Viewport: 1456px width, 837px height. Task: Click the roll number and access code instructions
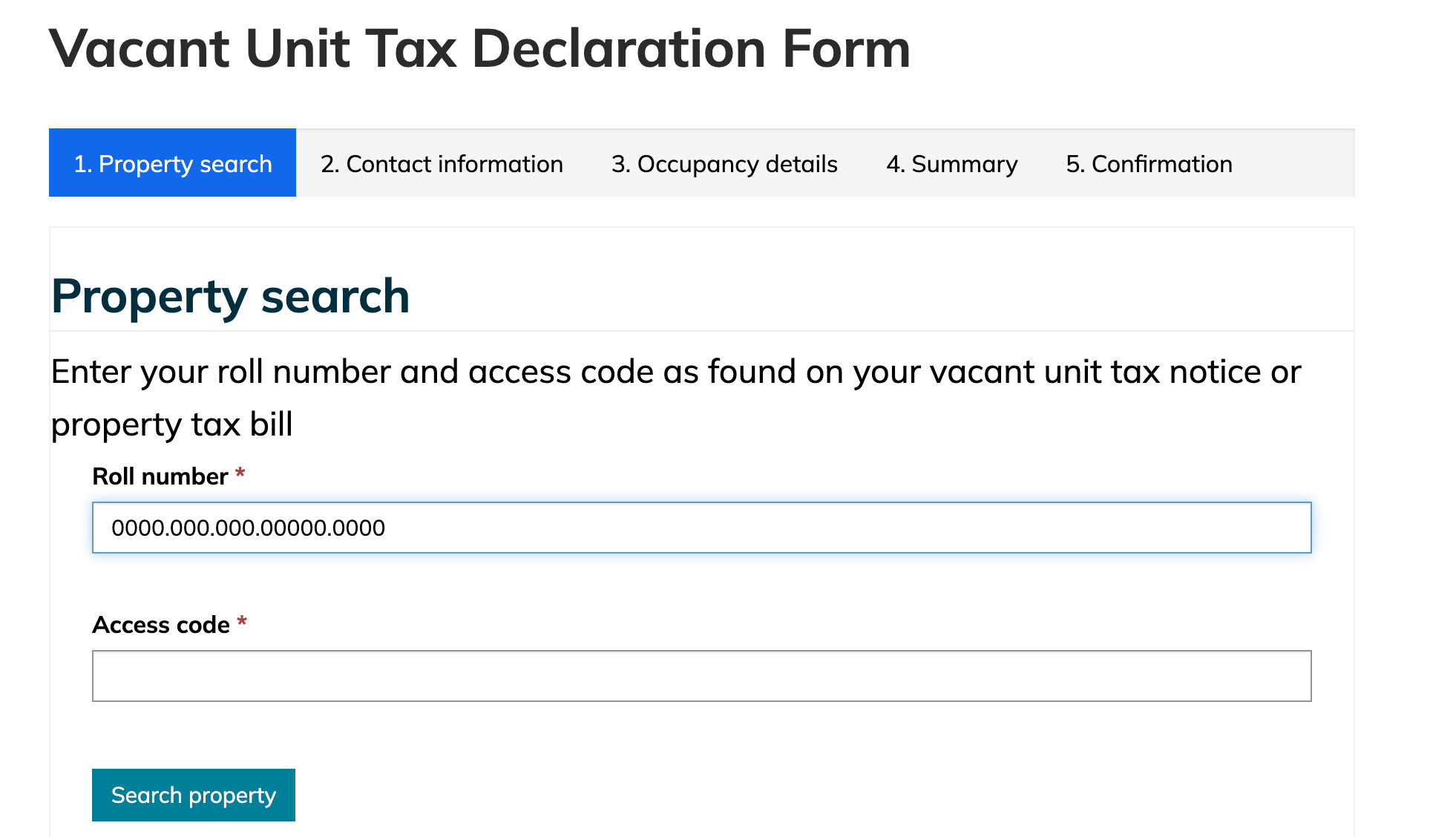point(675,398)
